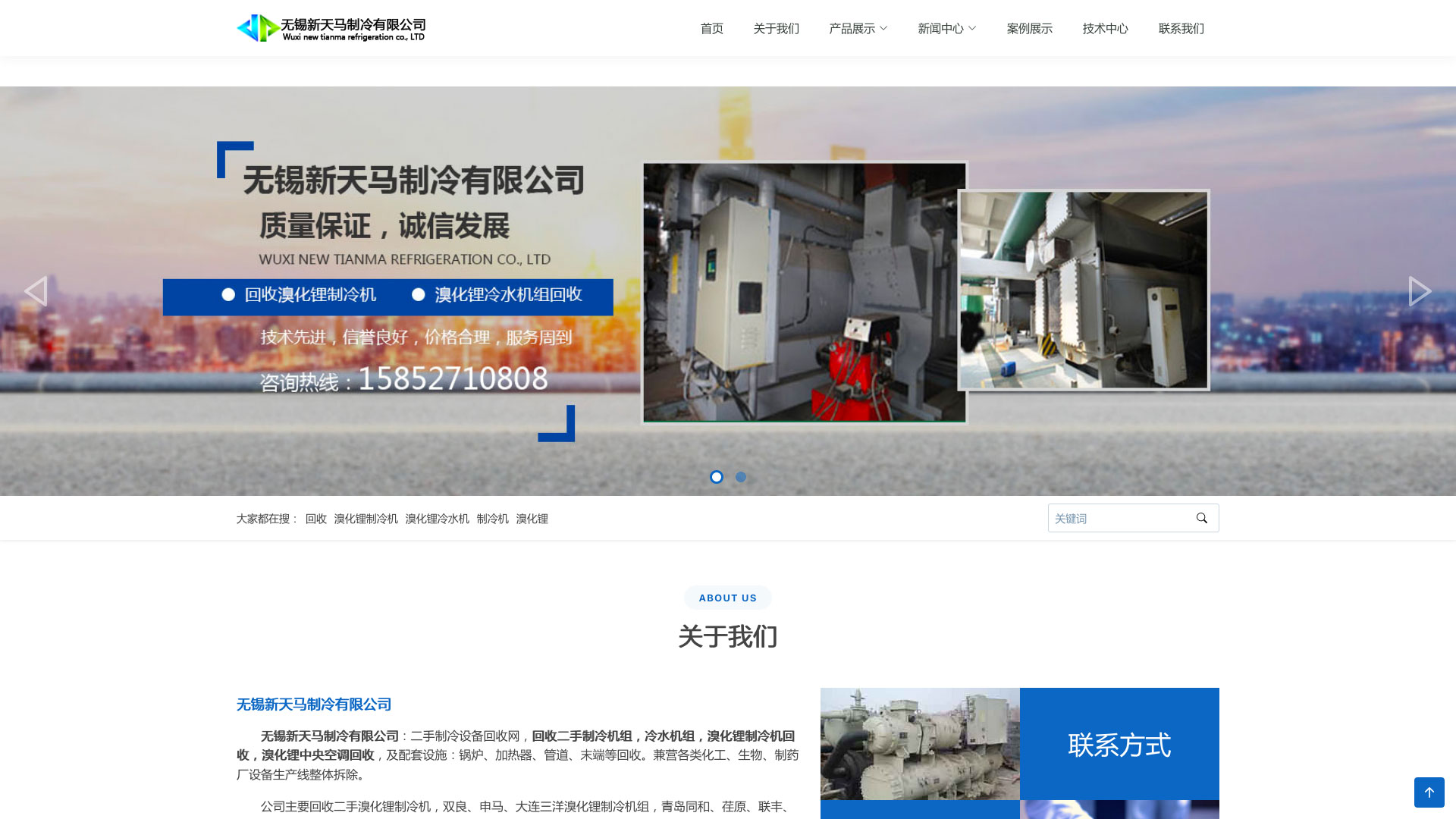1456x819 pixels.
Task: Expand the 新闻中心 dropdown menu
Action: click(x=946, y=29)
